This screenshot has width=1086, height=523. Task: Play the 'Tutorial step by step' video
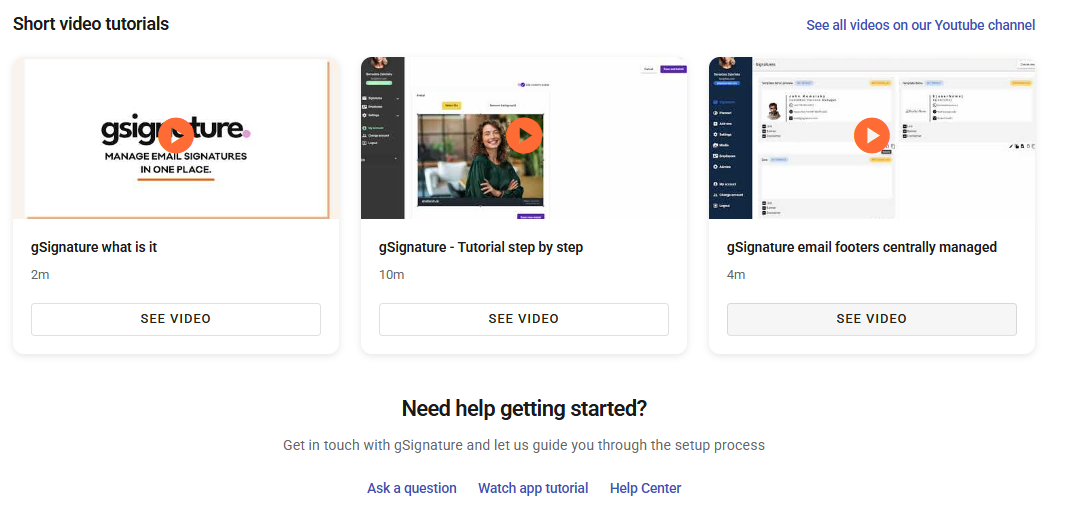(x=524, y=136)
